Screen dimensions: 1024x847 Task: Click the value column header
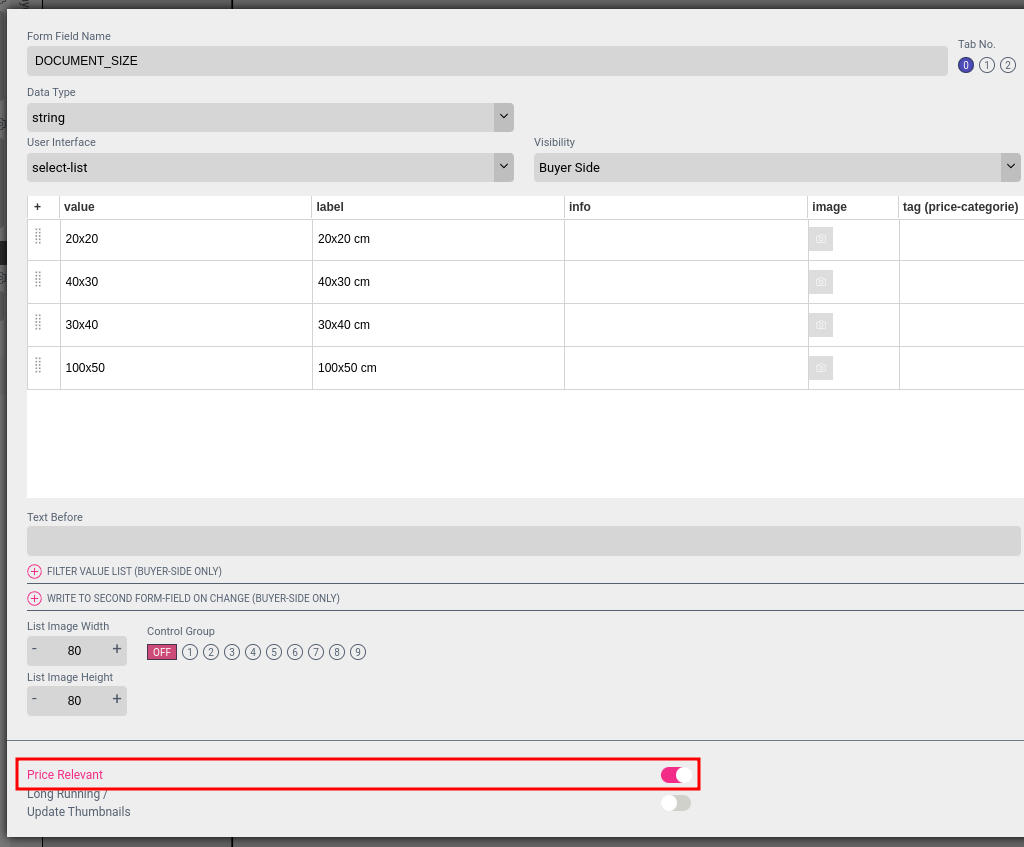[x=185, y=207]
